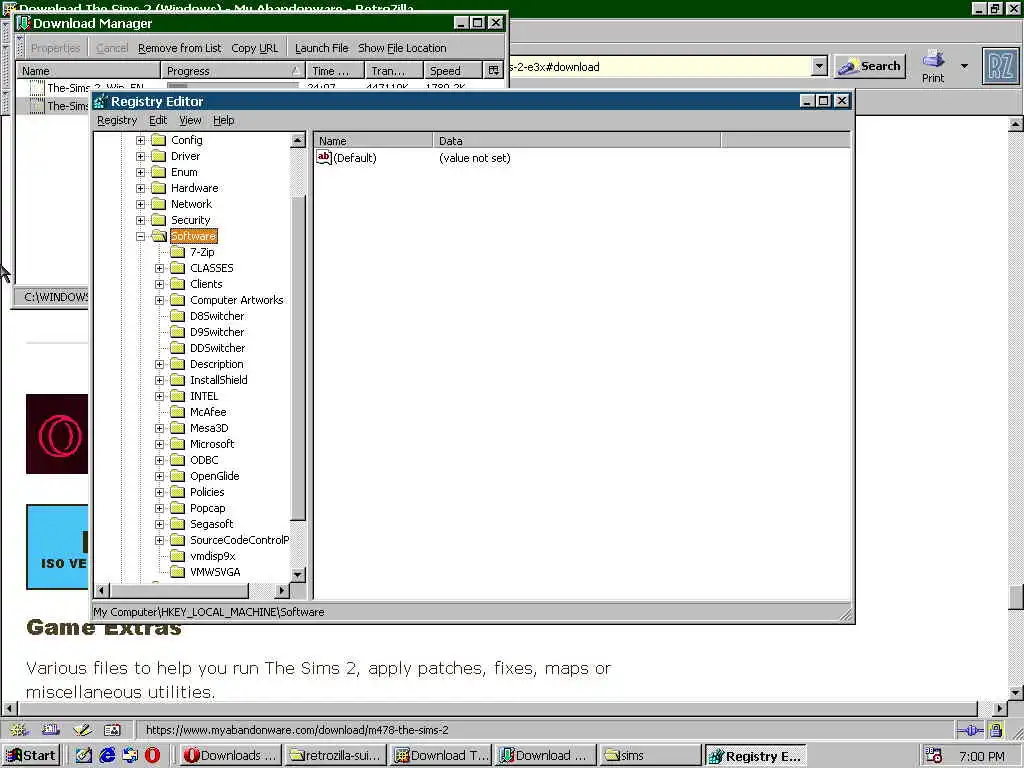Viewport: 1024px width, 768px height.
Task: Click Remove from List in Download Manager
Action: click(180, 48)
